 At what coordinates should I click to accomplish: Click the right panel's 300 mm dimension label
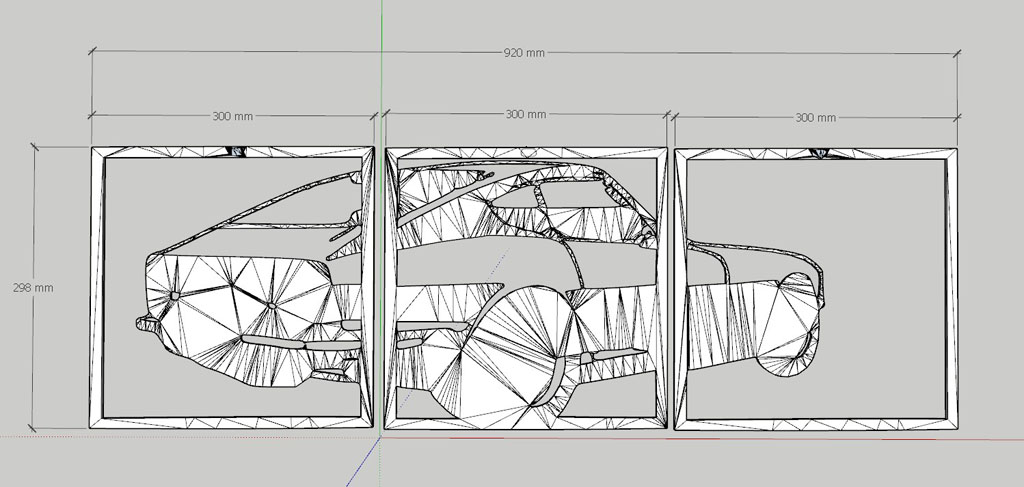pyautogui.click(x=815, y=118)
